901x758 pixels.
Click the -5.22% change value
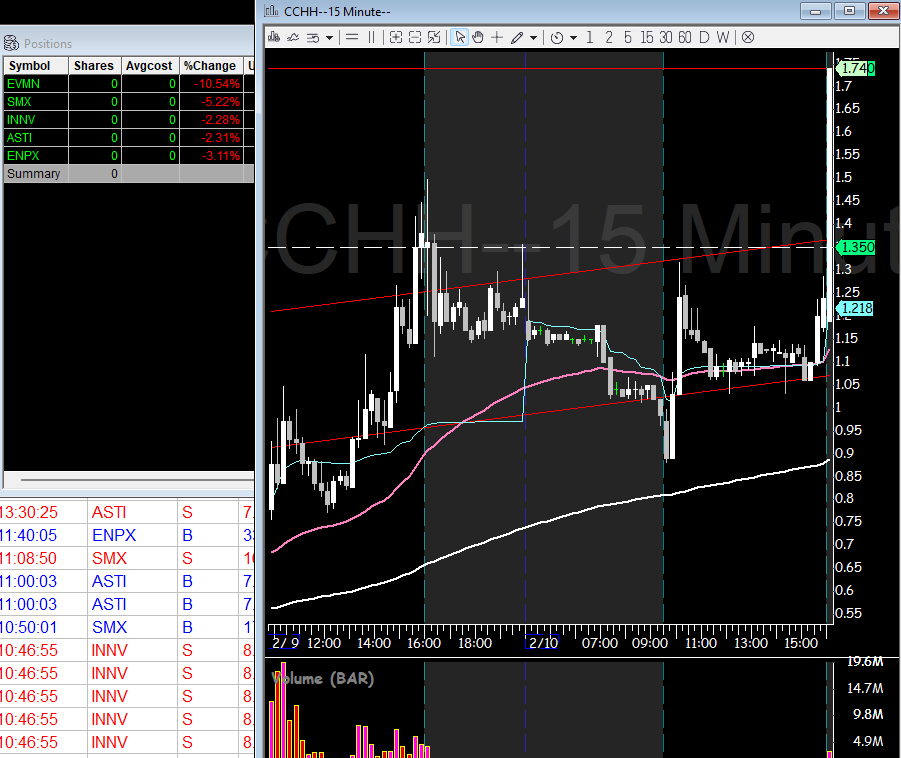(x=220, y=102)
